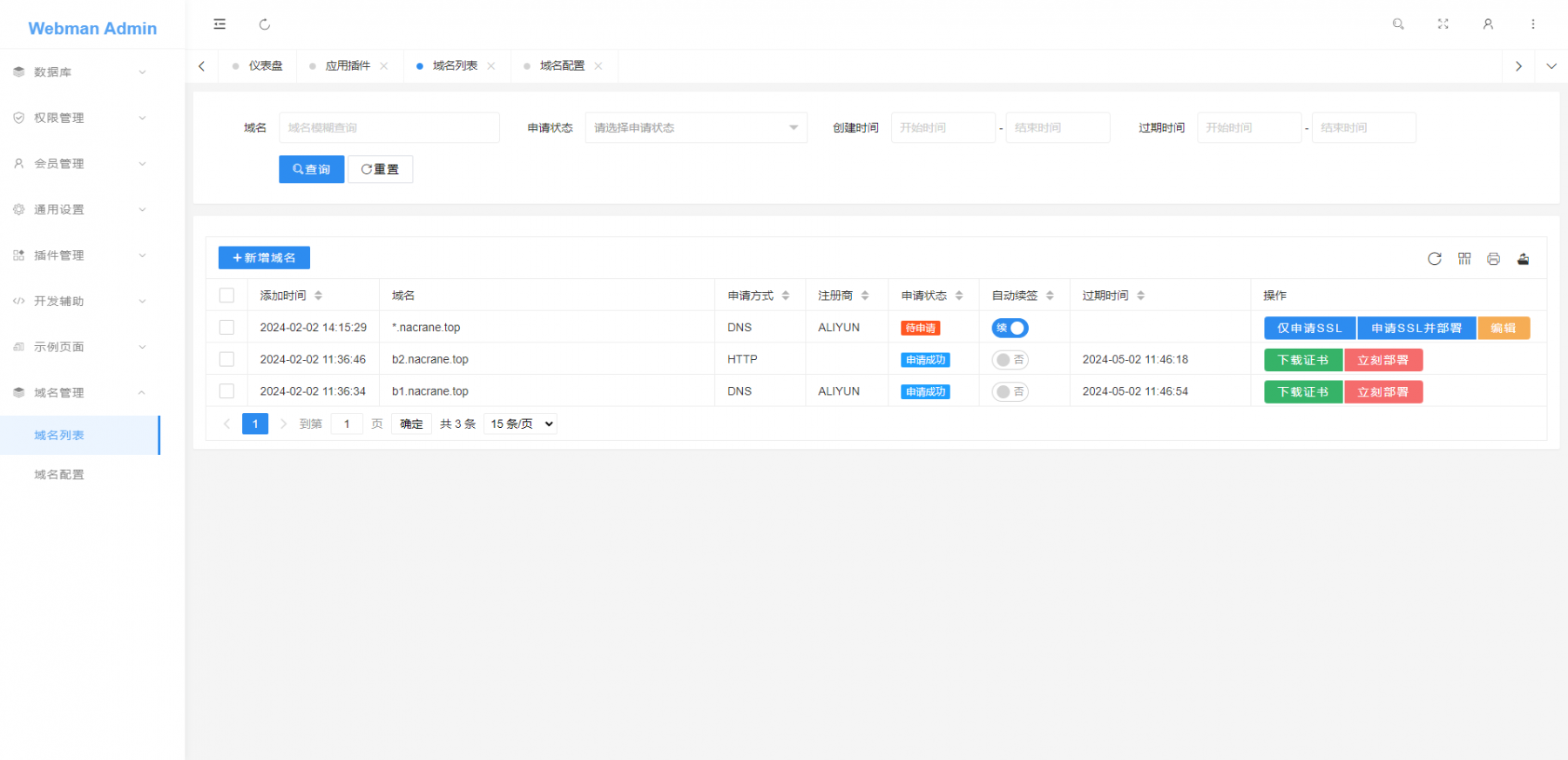Click the orange 编辑 button
Image resolution: width=1568 pixels, height=760 pixels.
1504,329
